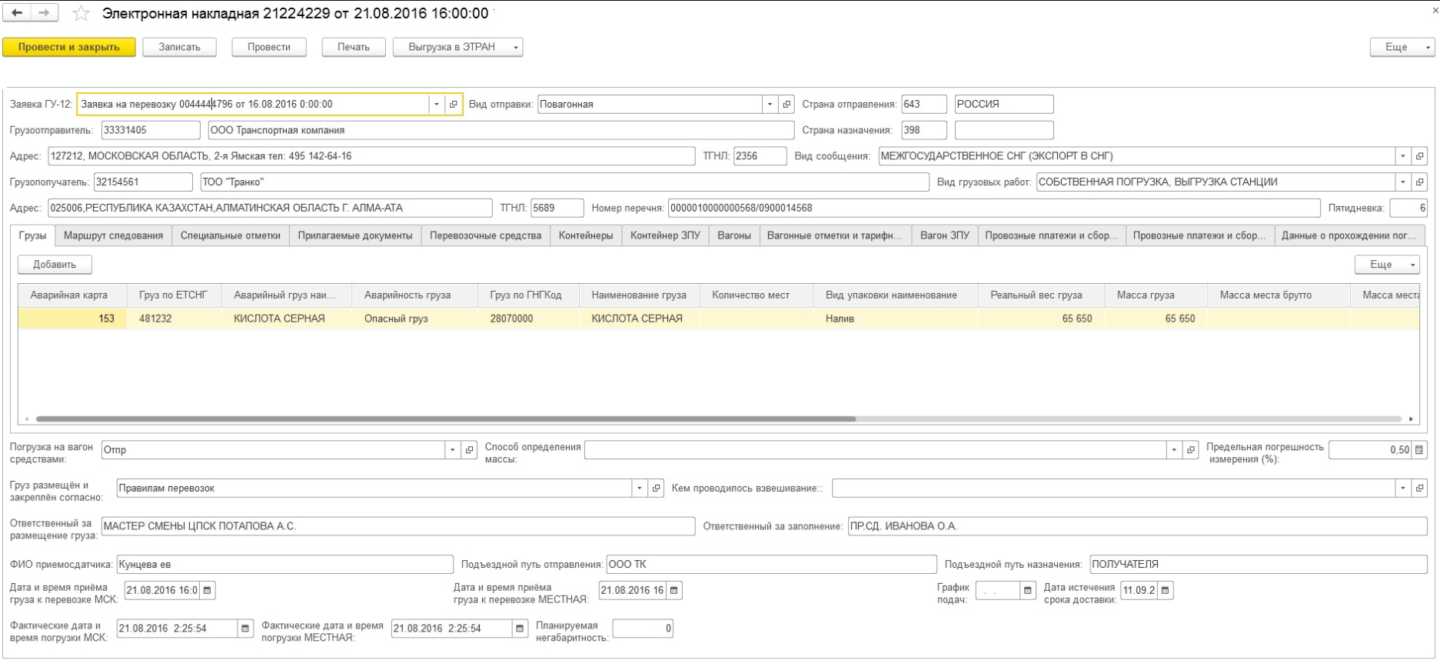Image resolution: width=1440 pixels, height=667 pixels.
Task: Switch to the Перевозочные средства tab
Action: pos(486,236)
